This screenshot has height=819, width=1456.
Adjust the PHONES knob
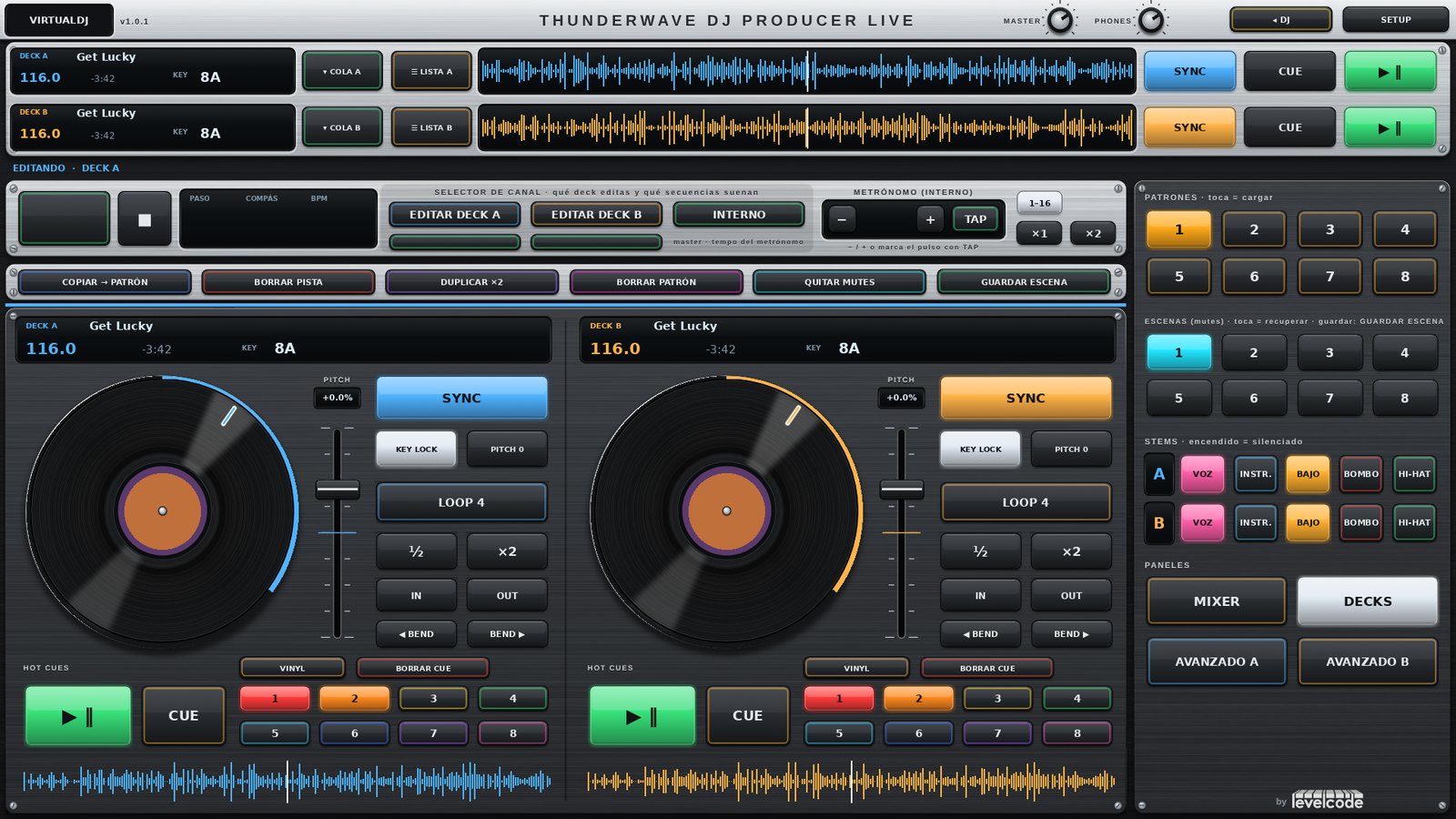pos(1151,20)
